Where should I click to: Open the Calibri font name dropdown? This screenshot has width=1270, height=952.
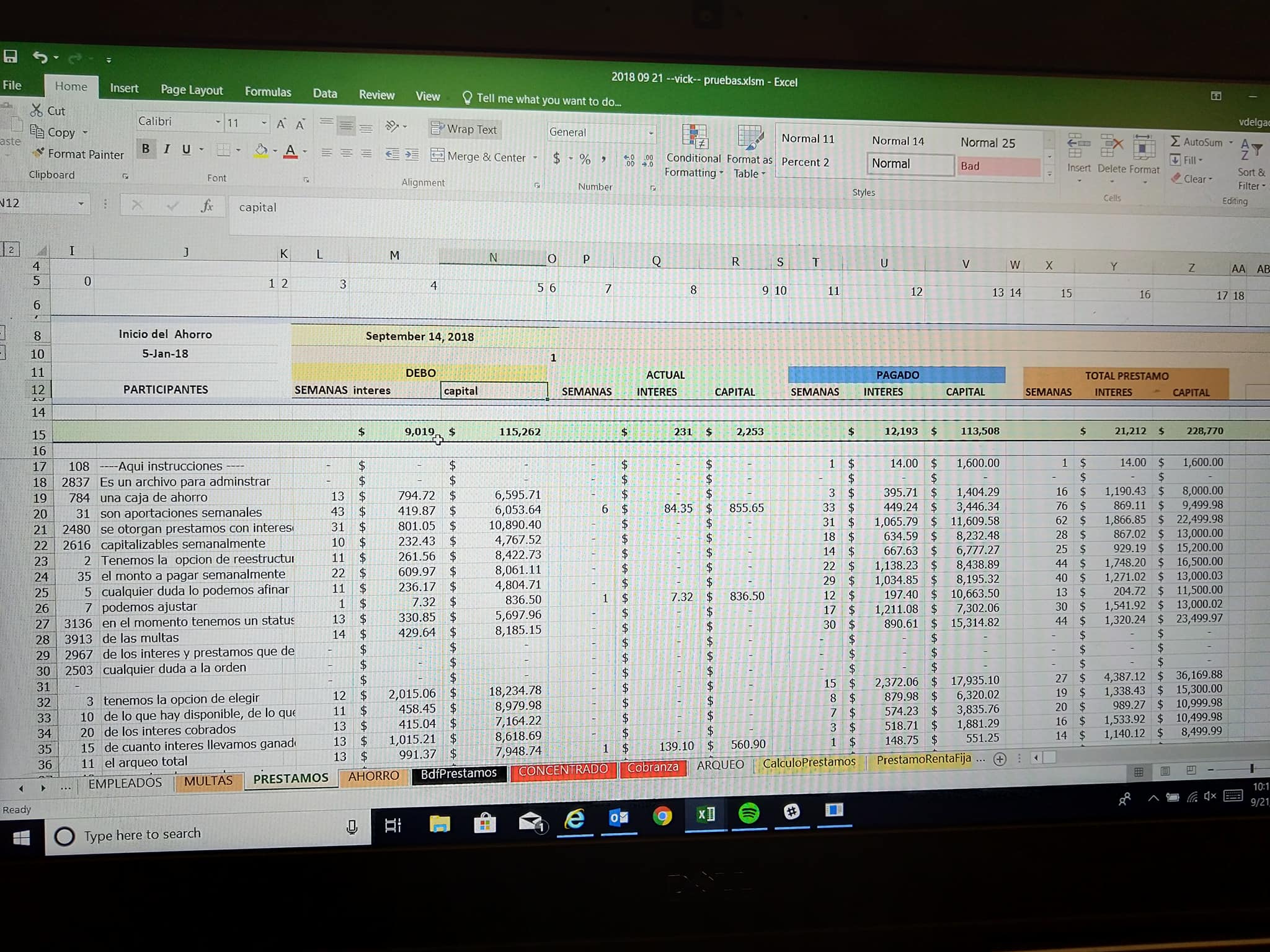(218, 121)
